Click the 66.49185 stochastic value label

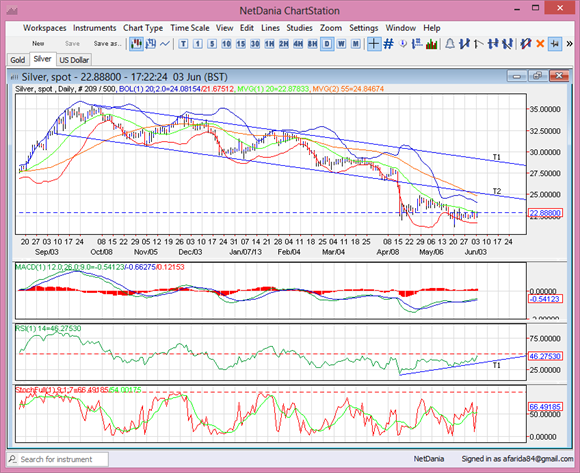tap(546, 407)
